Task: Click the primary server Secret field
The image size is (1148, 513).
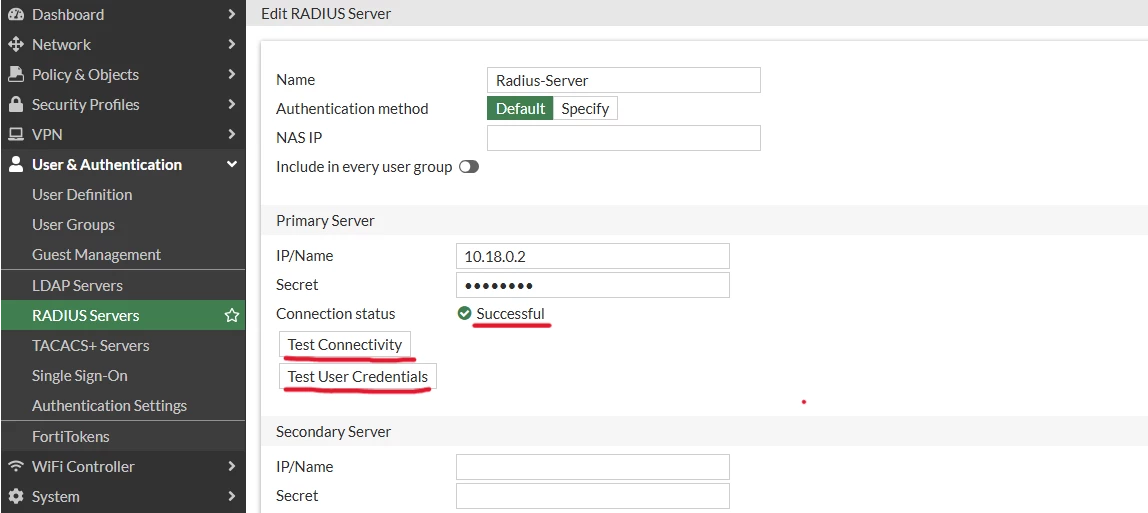Action: (x=592, y=285)
